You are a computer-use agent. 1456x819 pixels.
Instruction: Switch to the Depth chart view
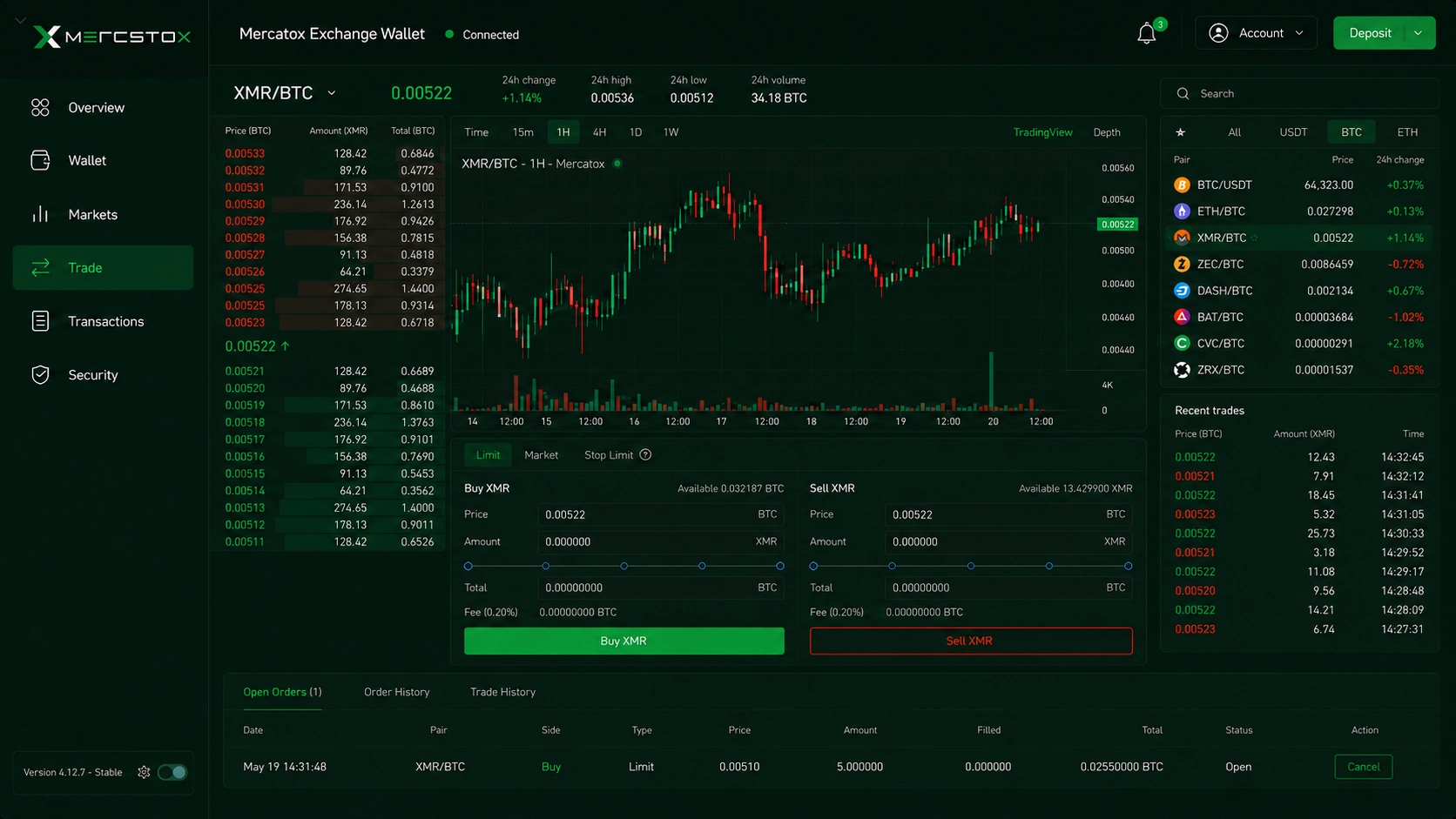pyautogui.click(x=1107, y=132)
